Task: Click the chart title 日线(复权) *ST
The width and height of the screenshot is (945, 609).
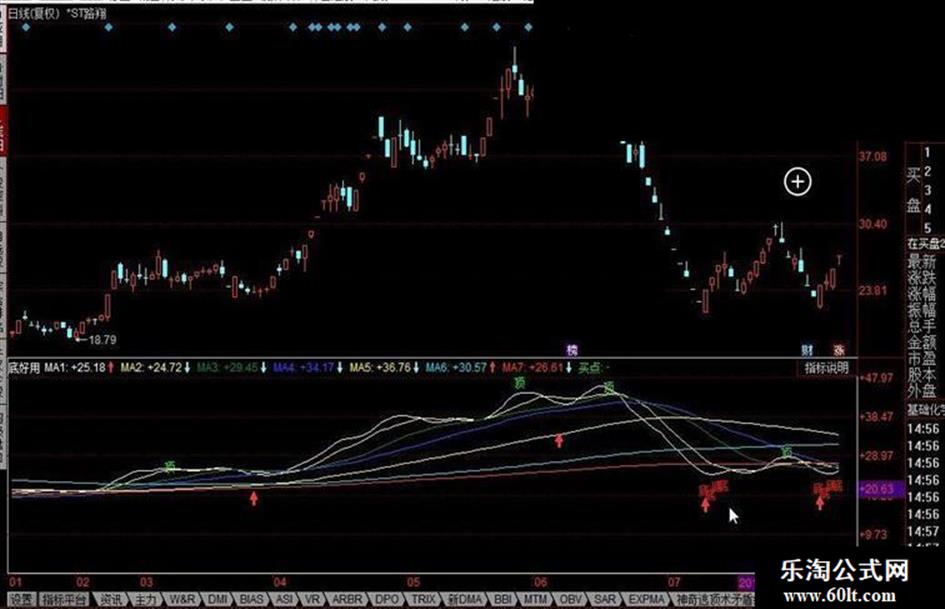Action: (x=57, y=13)
